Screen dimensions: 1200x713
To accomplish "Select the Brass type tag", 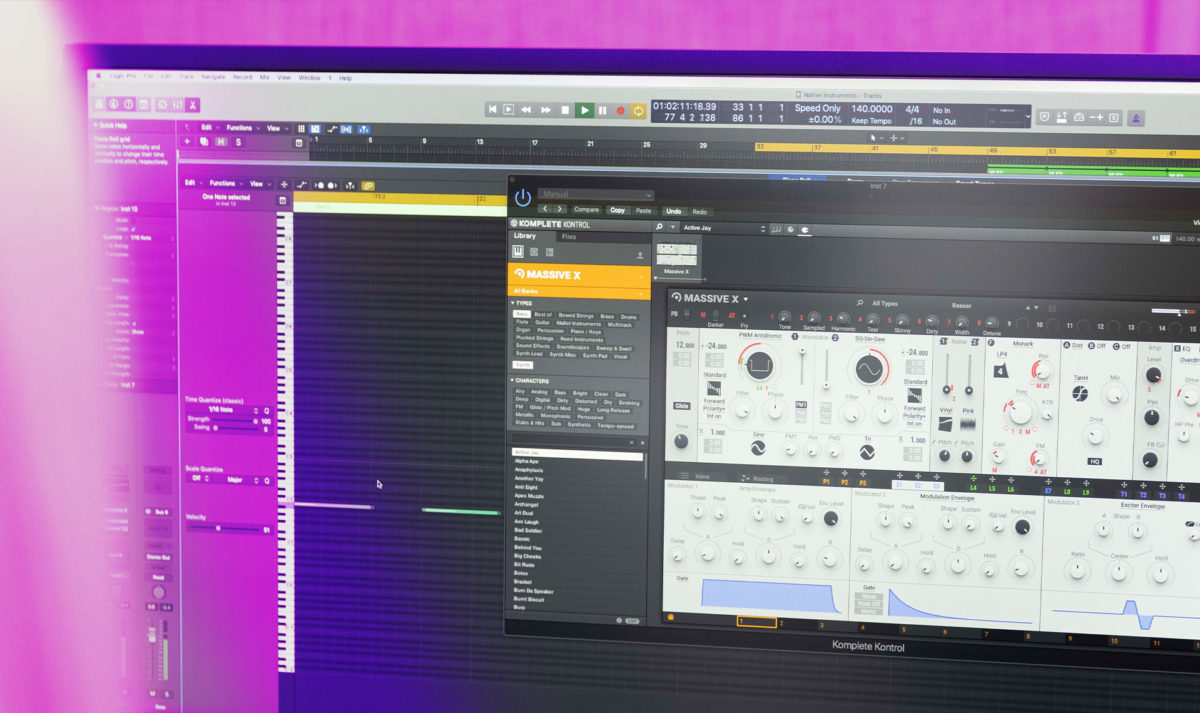I will 607,316.
